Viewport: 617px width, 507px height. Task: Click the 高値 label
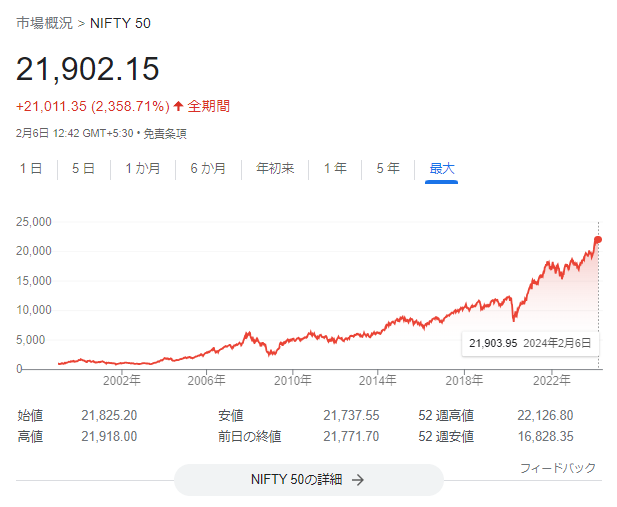tap(30, 437)
